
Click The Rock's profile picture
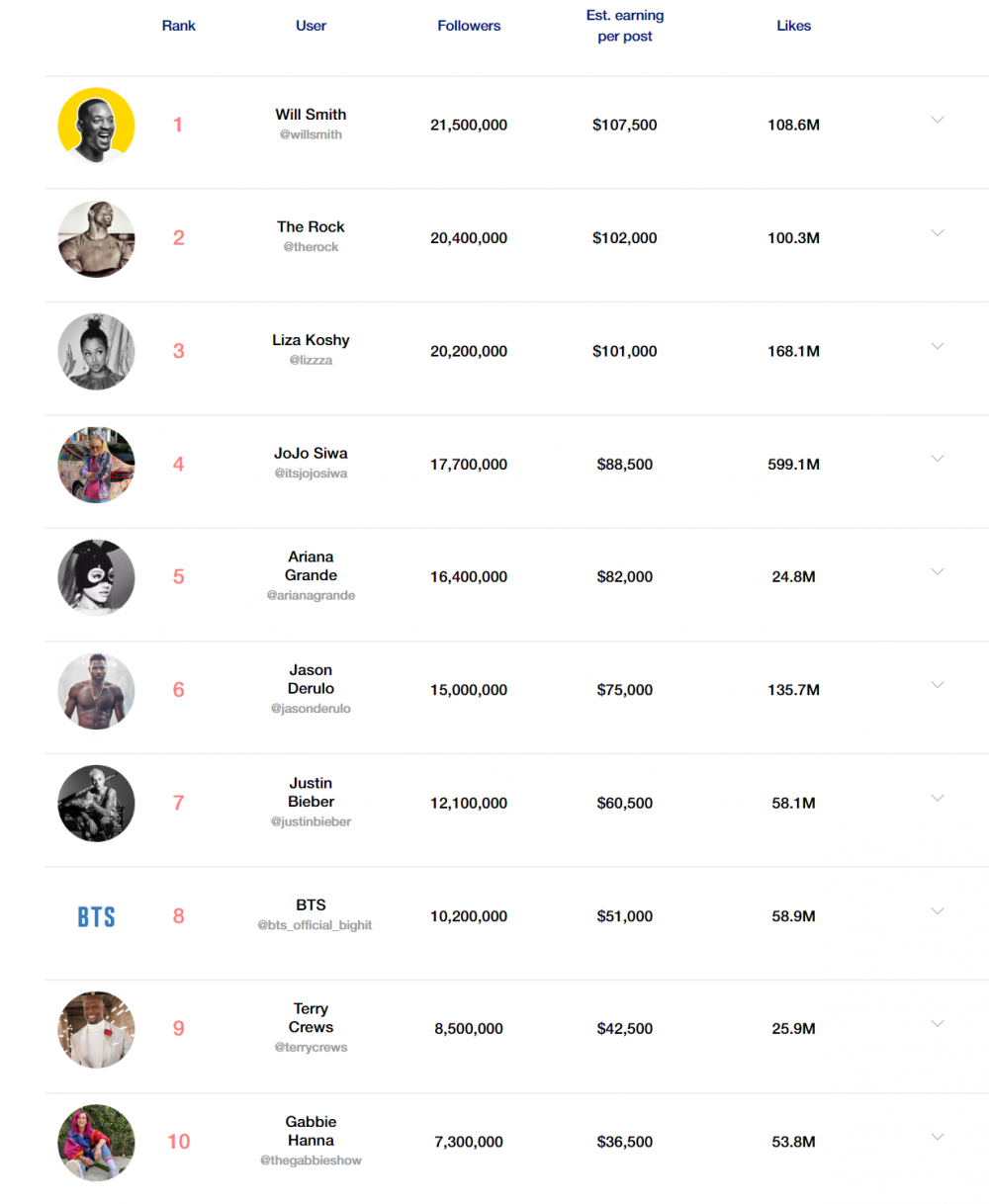point(96,238)
